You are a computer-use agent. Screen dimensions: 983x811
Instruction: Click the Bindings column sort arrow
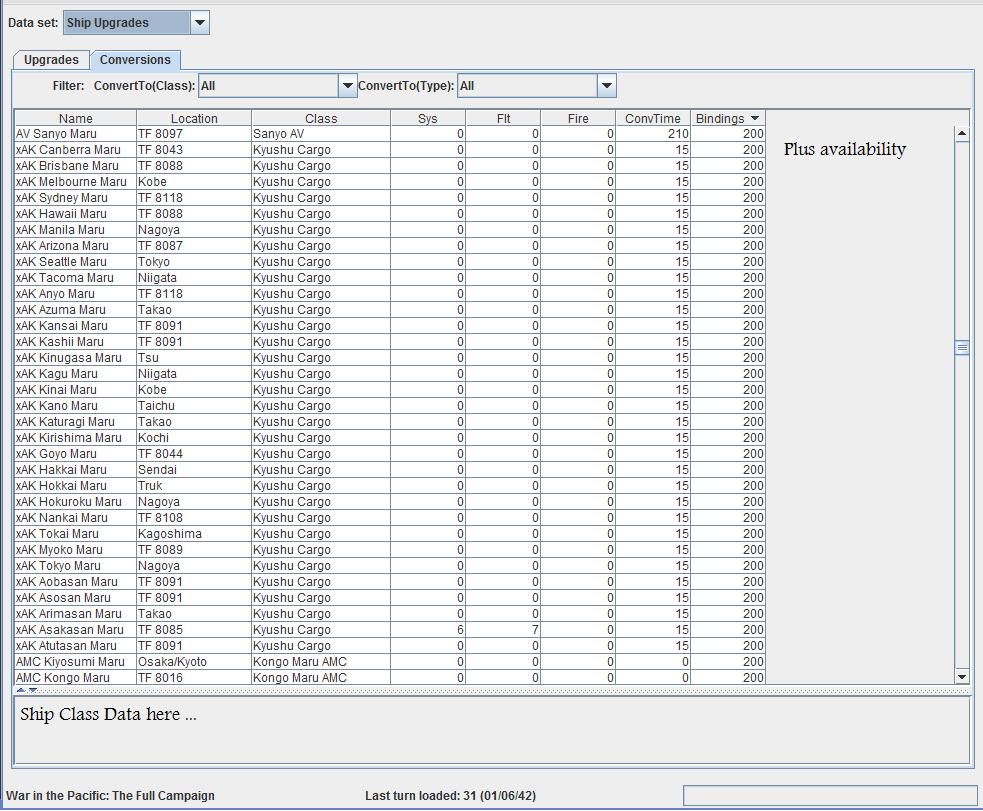pyautogui.click(x=754, y=118)
